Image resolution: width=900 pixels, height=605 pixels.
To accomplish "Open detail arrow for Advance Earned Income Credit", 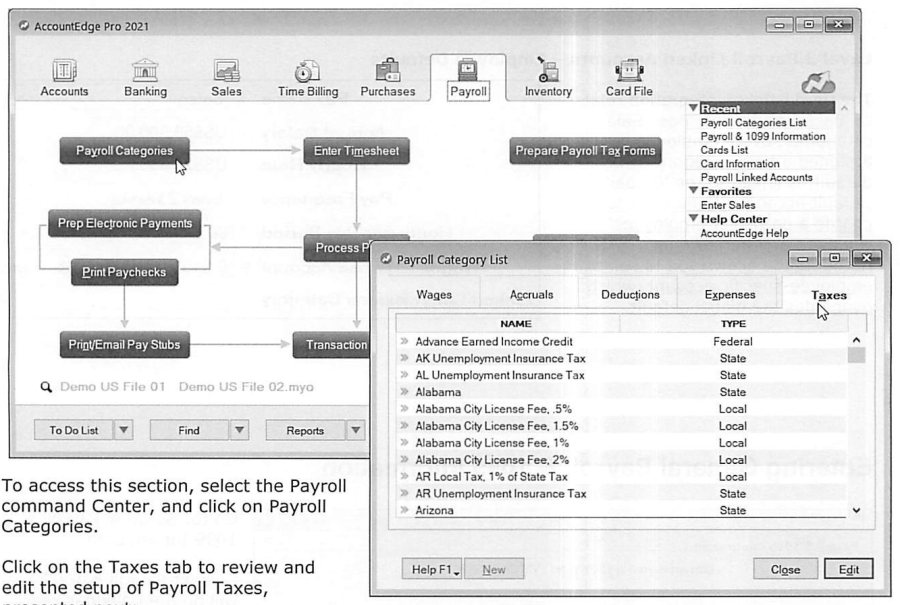I will [x=404, y=341].
